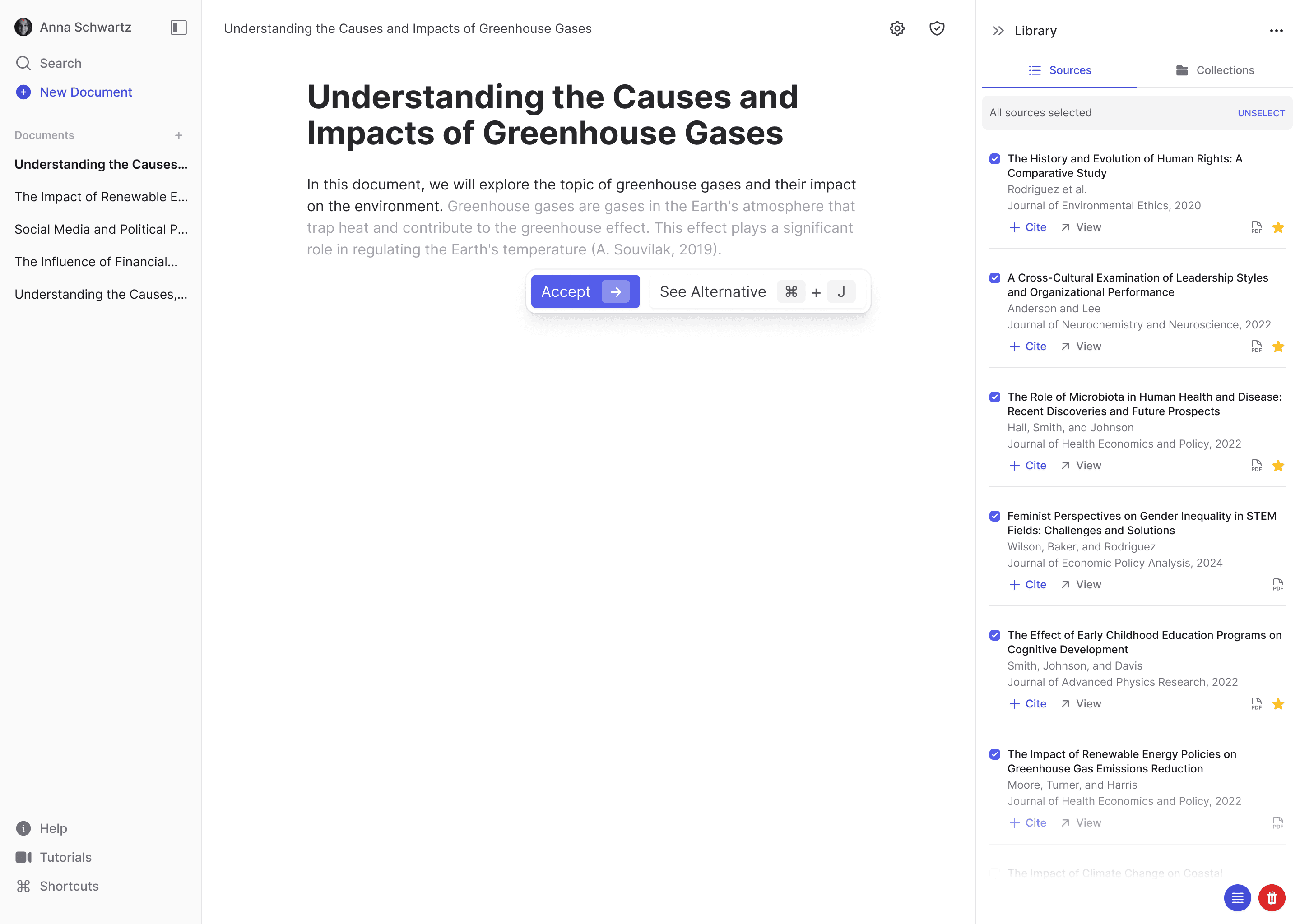Switch to the Collections tab
The image size is (1300, 924).
point(1215,70)
